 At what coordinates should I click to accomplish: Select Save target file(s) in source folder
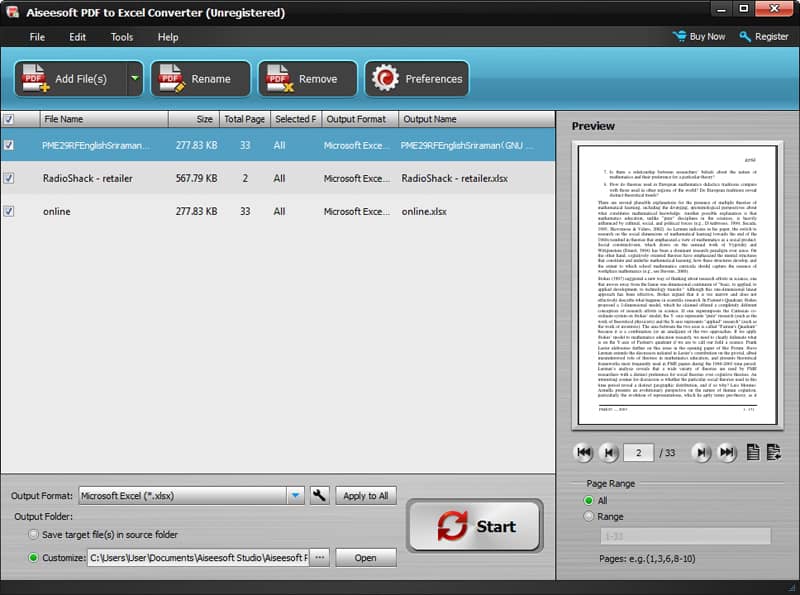tap(35, 535)
